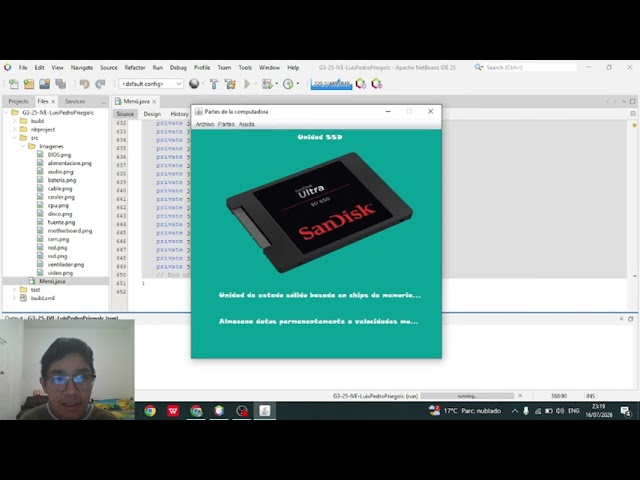Open the Navigate menu
The width and height of the screenshot is (640, 480).
coord(82,68)
